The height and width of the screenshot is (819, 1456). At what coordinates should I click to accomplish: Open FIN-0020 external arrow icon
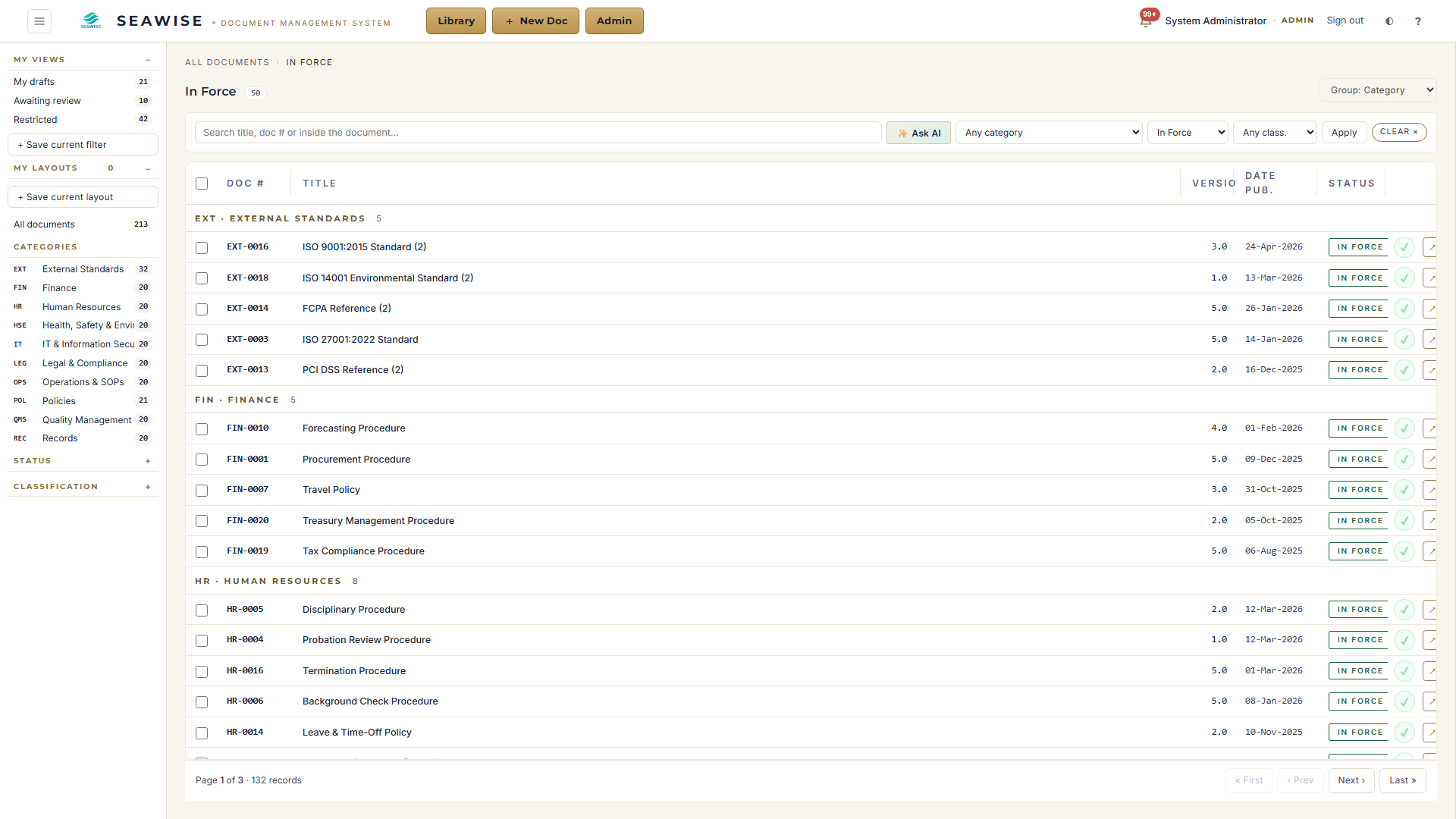(1430, 521)
